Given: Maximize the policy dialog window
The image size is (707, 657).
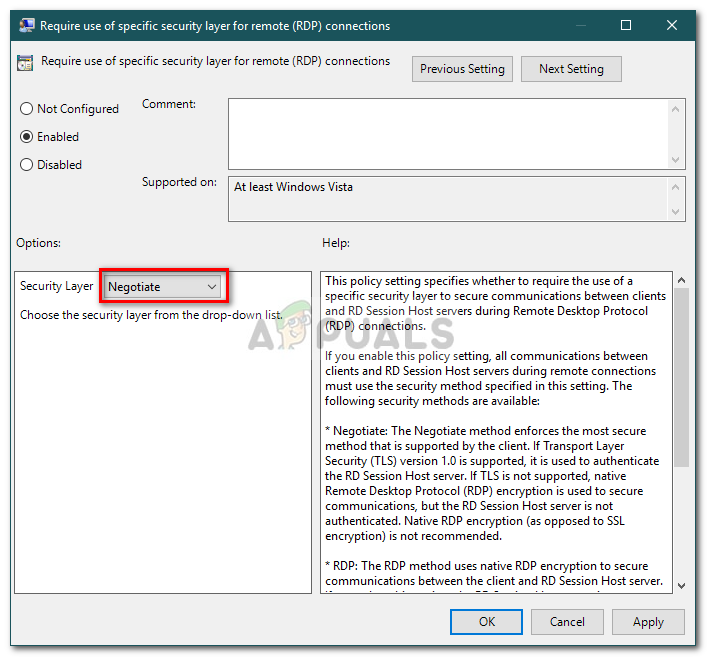Looking at the screenshot, I should coord(626,25).
